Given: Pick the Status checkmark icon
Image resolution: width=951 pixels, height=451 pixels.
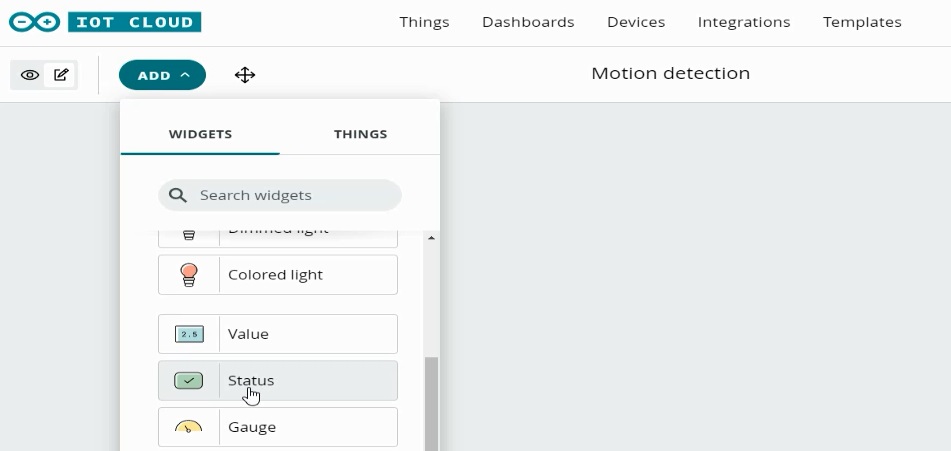Looking at the screenshot, I should tap(189, 381).
